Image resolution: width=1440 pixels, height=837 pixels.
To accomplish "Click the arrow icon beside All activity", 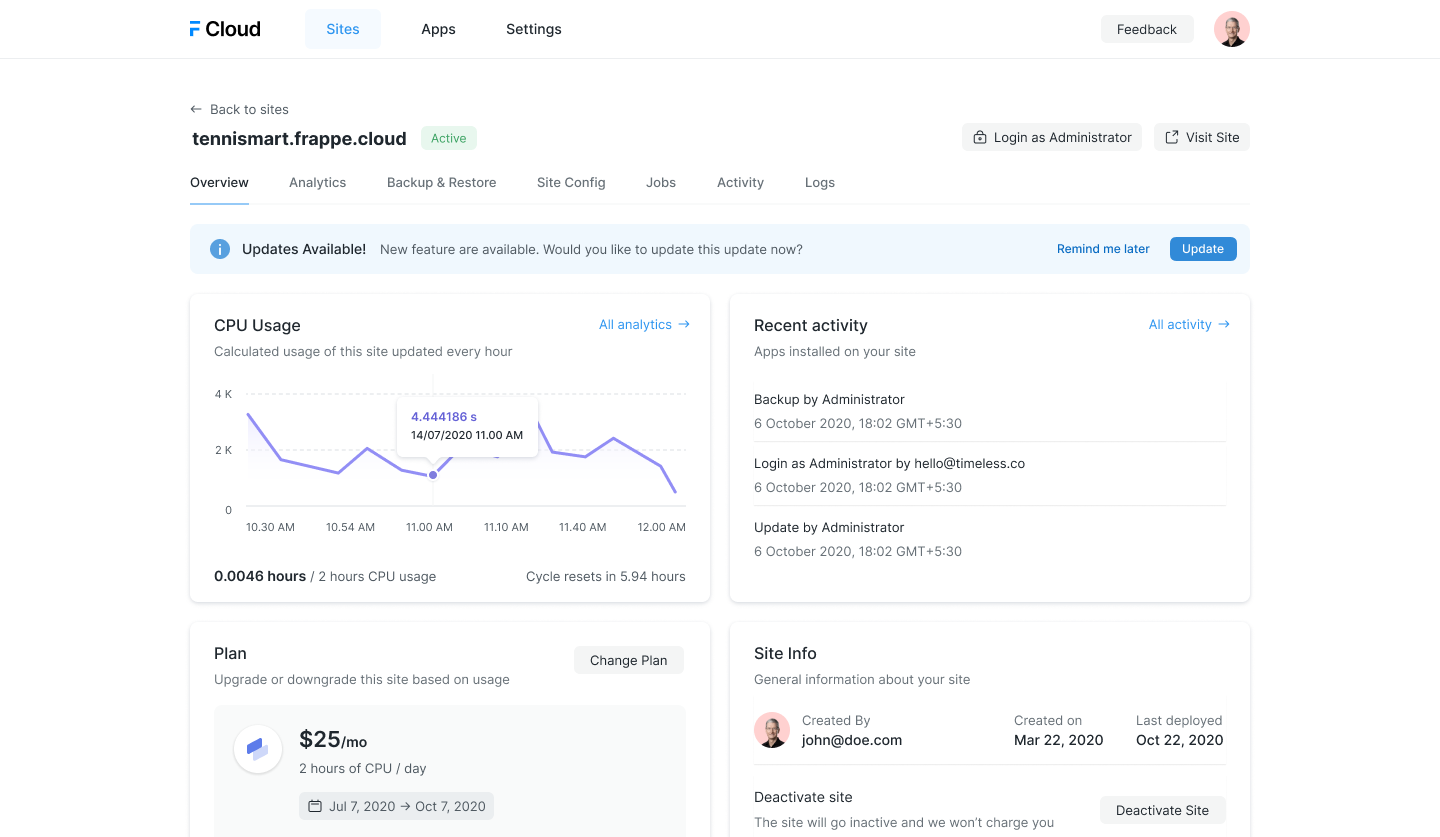I will [1224, 324].
